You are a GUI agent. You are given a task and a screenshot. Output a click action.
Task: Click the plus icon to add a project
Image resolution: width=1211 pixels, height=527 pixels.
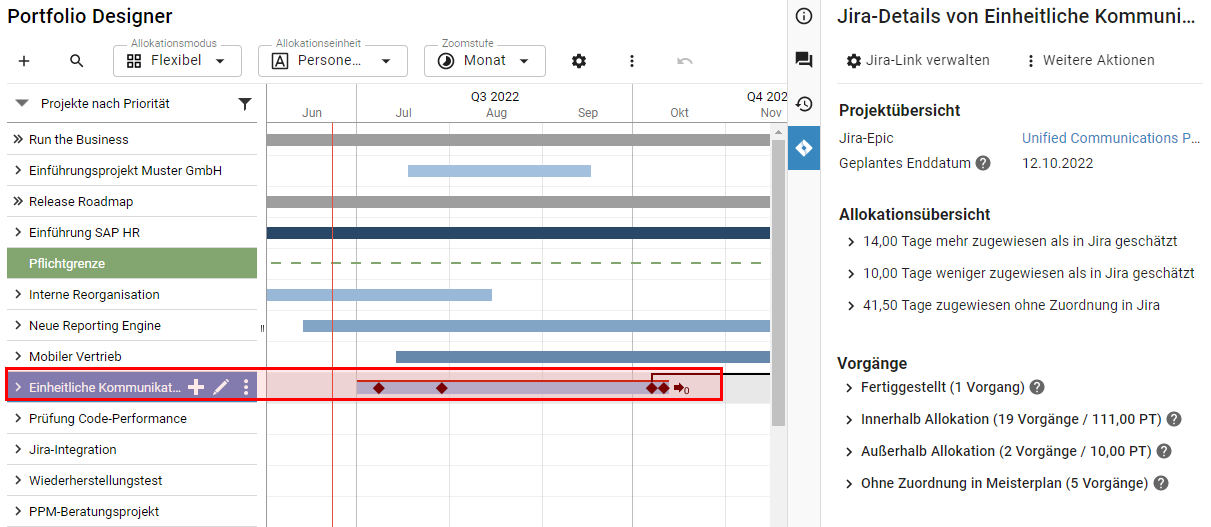pos(24,61)
